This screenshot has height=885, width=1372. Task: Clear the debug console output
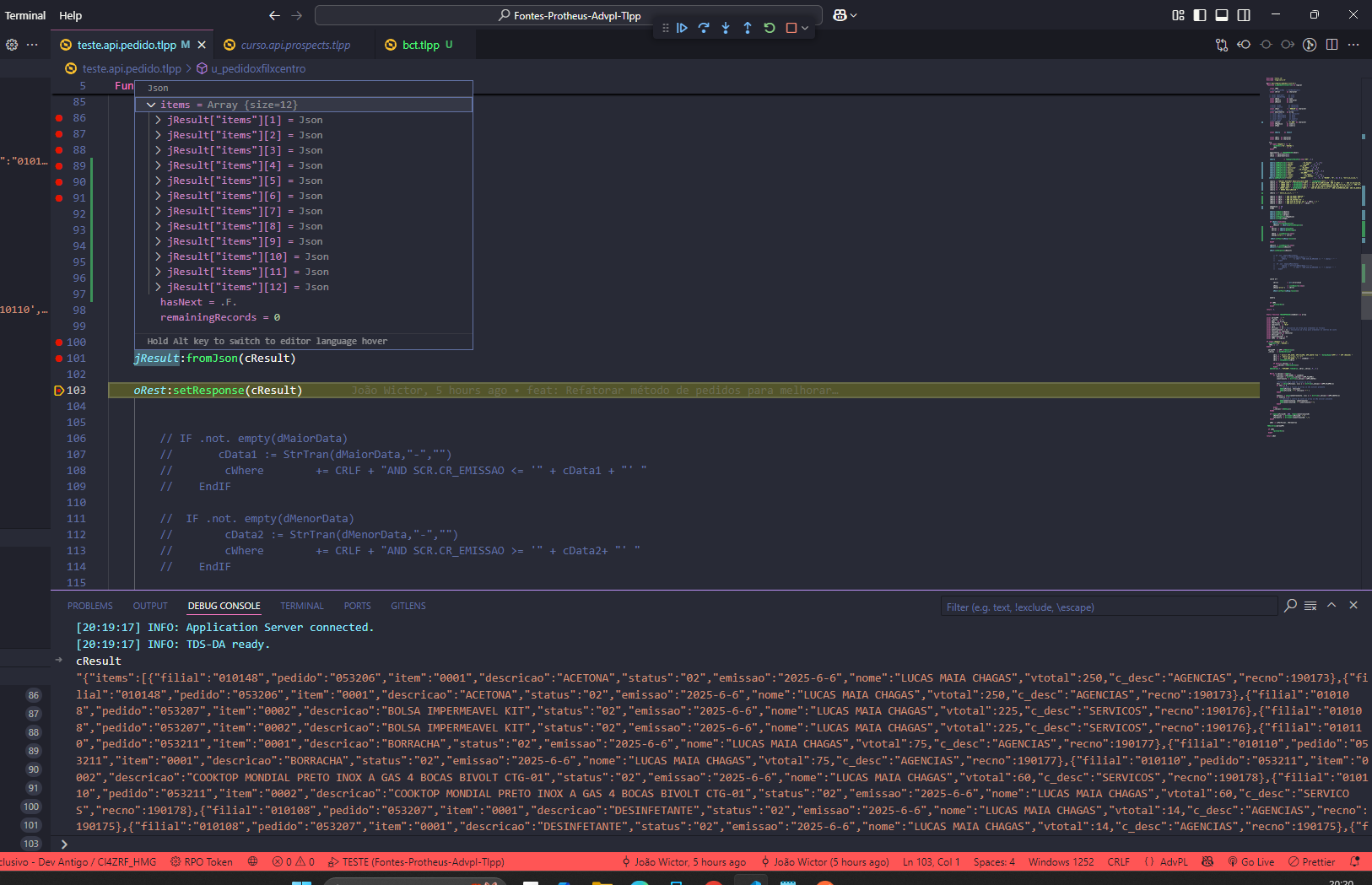(1310, 606)
